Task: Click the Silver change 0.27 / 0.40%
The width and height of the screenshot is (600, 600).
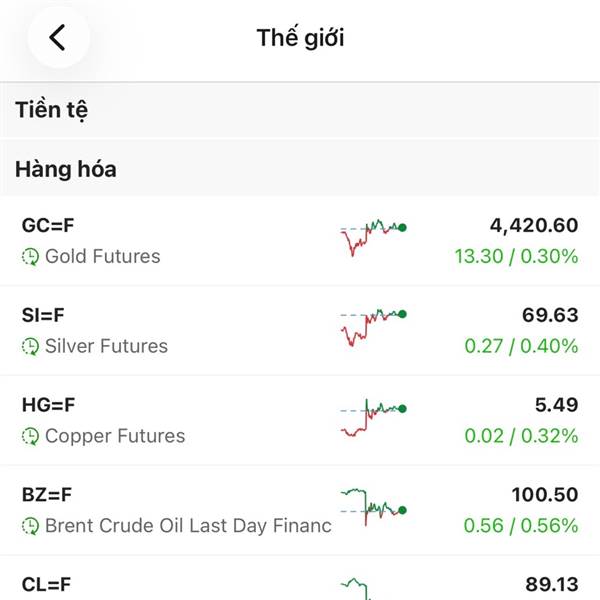Action: (x=521, y=346)
